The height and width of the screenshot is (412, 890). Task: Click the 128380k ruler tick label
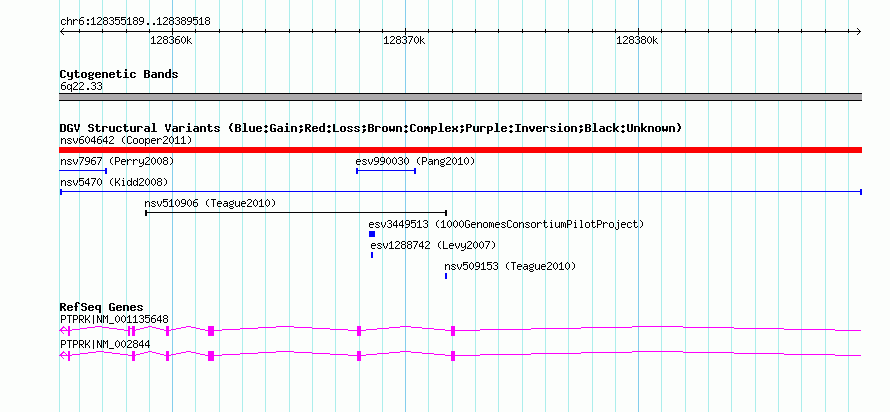click(x=637, y=40)
